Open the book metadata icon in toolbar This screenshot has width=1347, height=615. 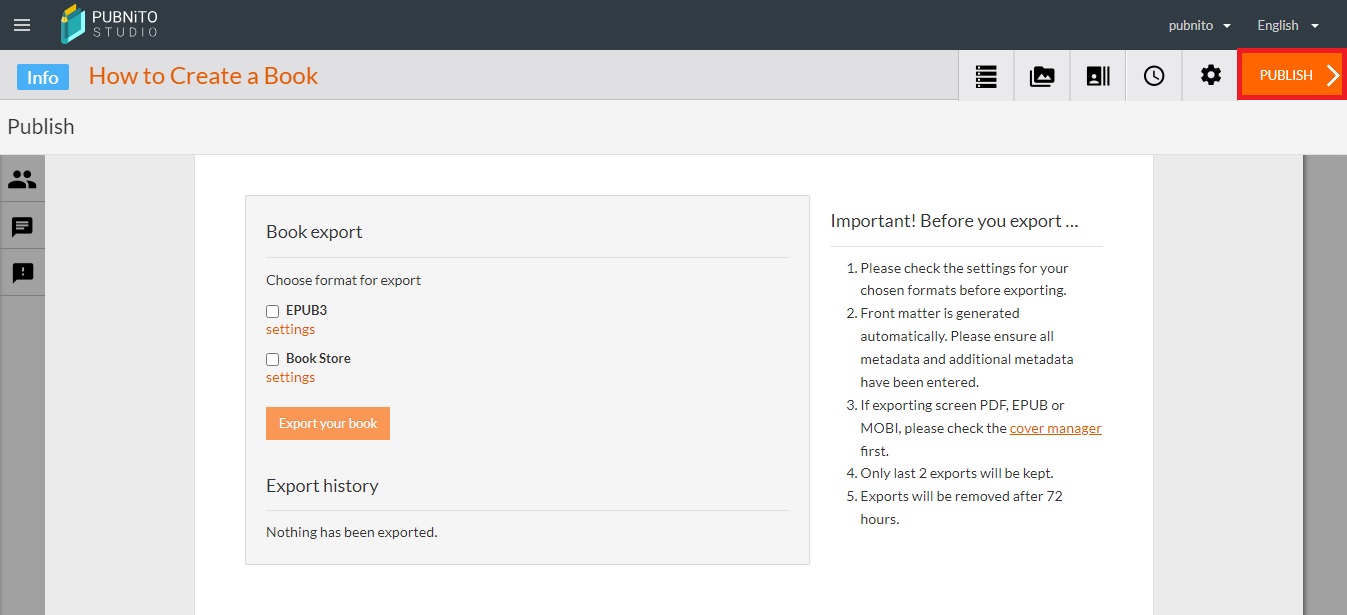pos(1098,76)
